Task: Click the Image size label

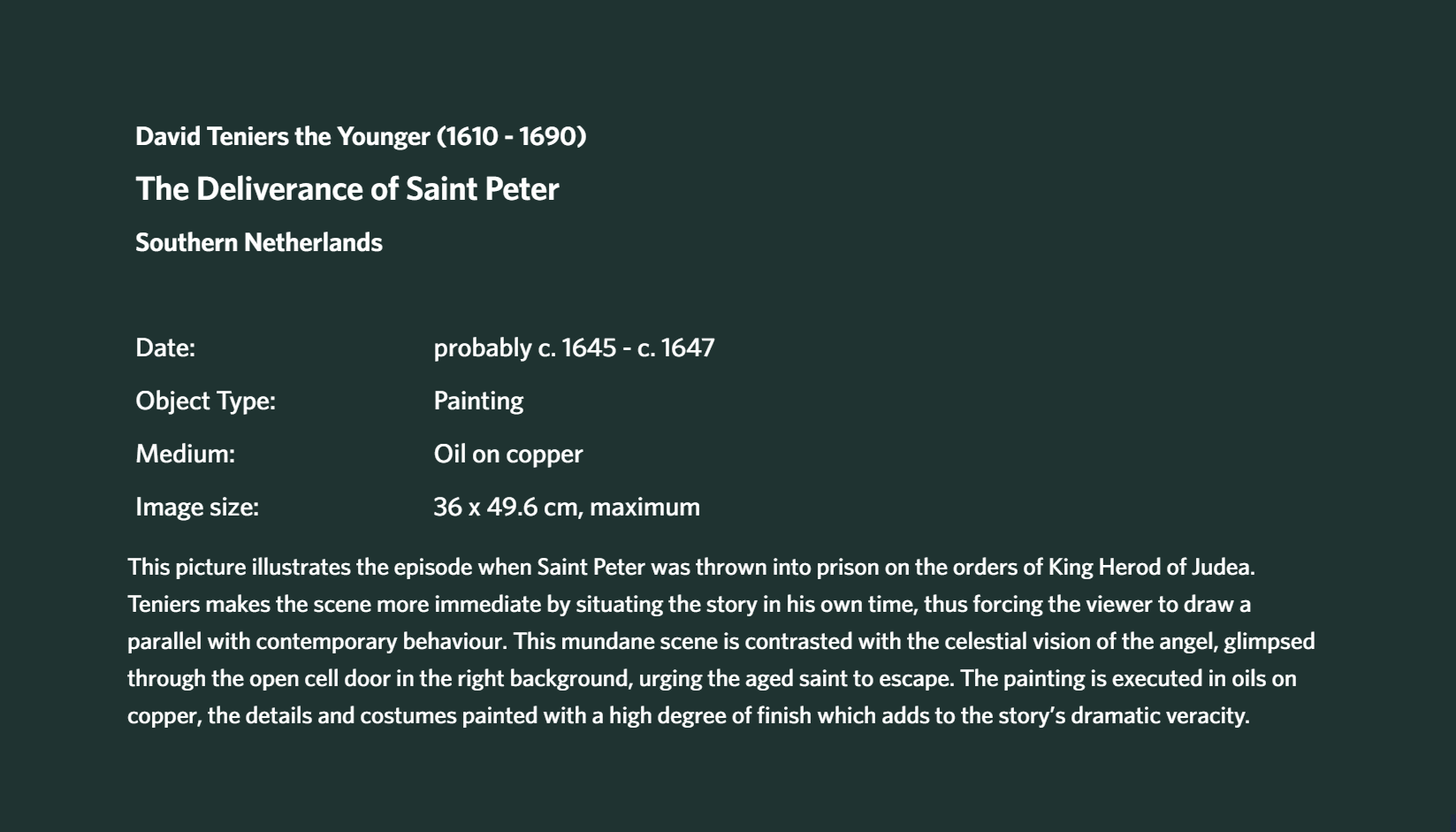Action: (197, 508)
